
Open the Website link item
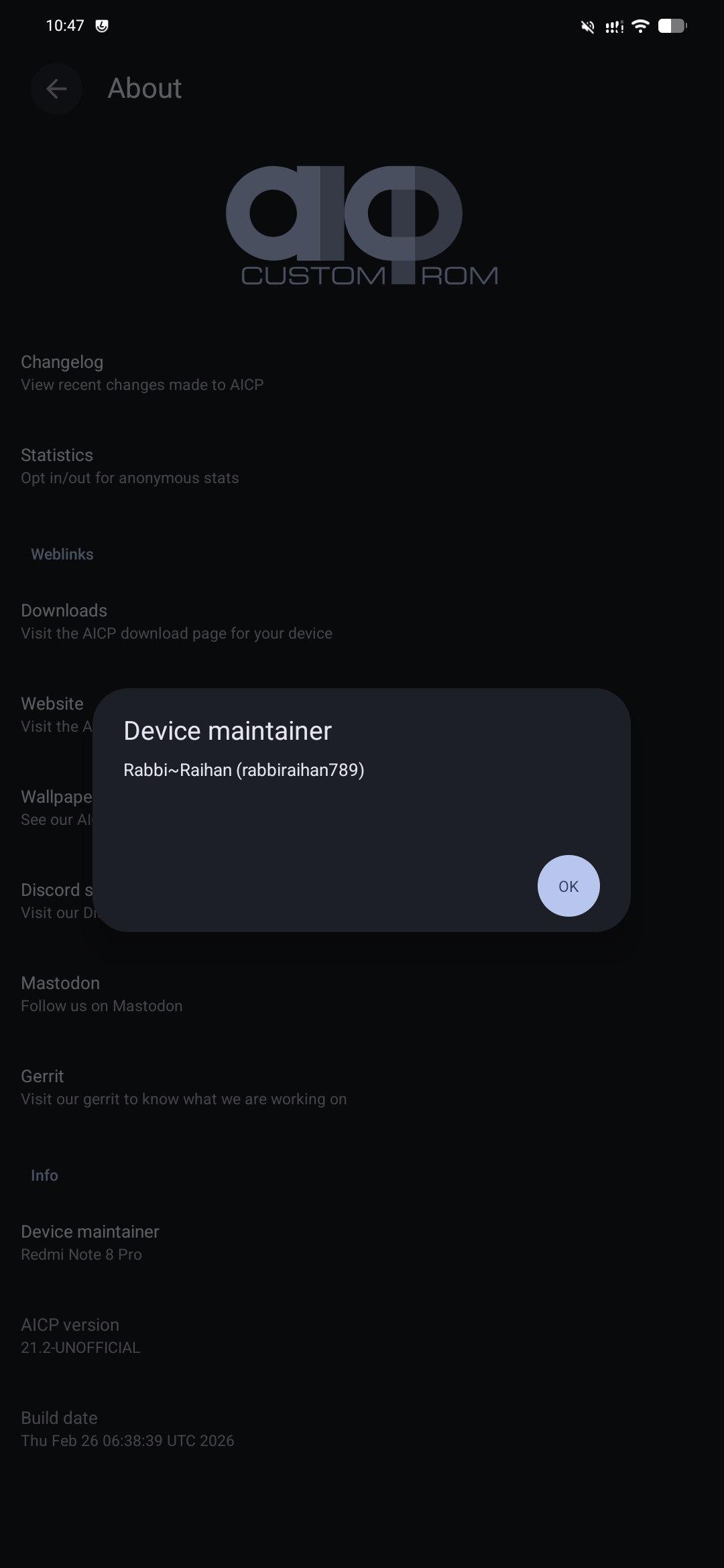tap(47, 715)
